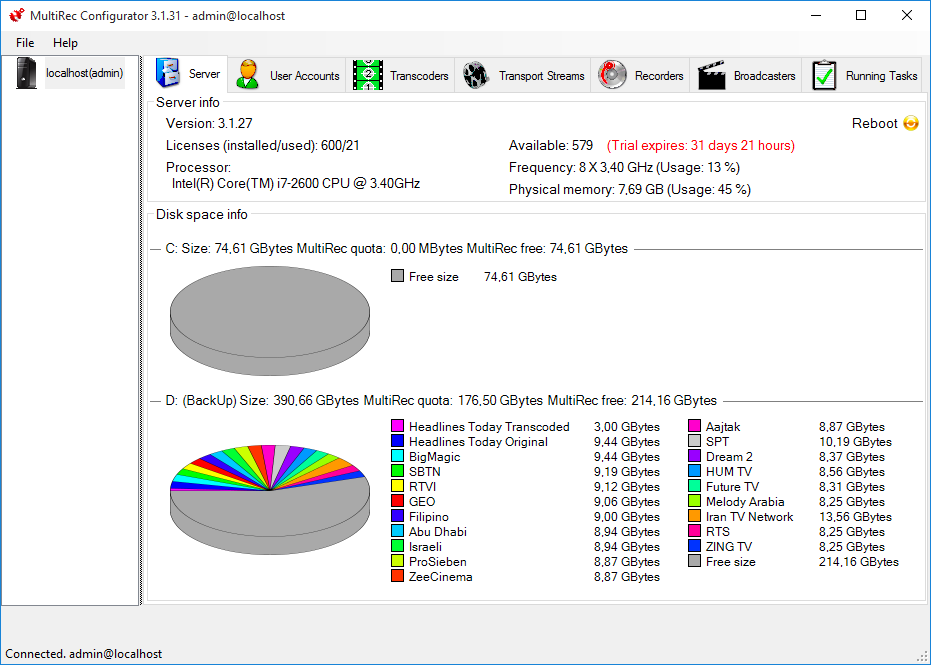Click the '214,16 GBytes' Free size value

click(859, 562)
